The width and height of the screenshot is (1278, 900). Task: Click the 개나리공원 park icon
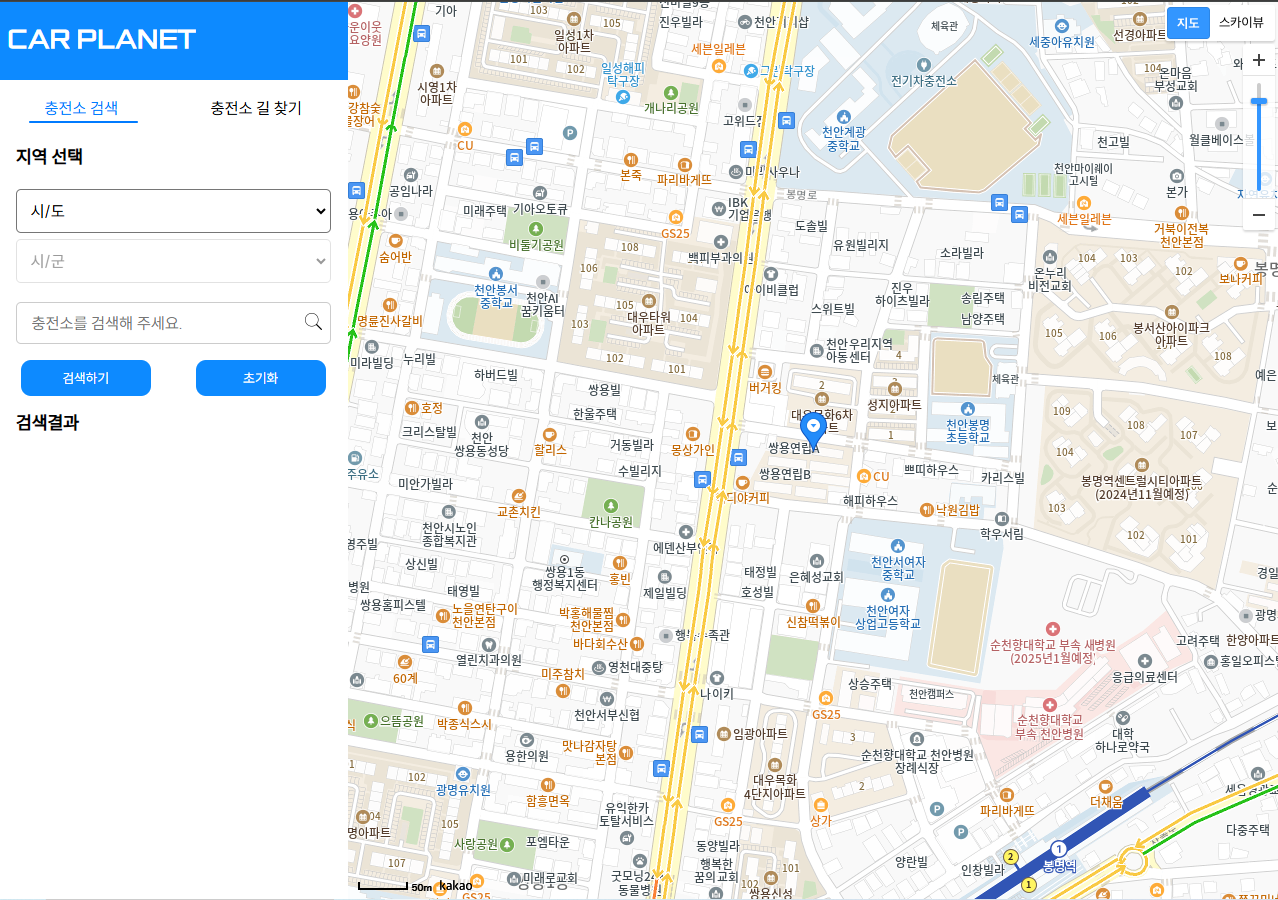(x=670, y=92)
